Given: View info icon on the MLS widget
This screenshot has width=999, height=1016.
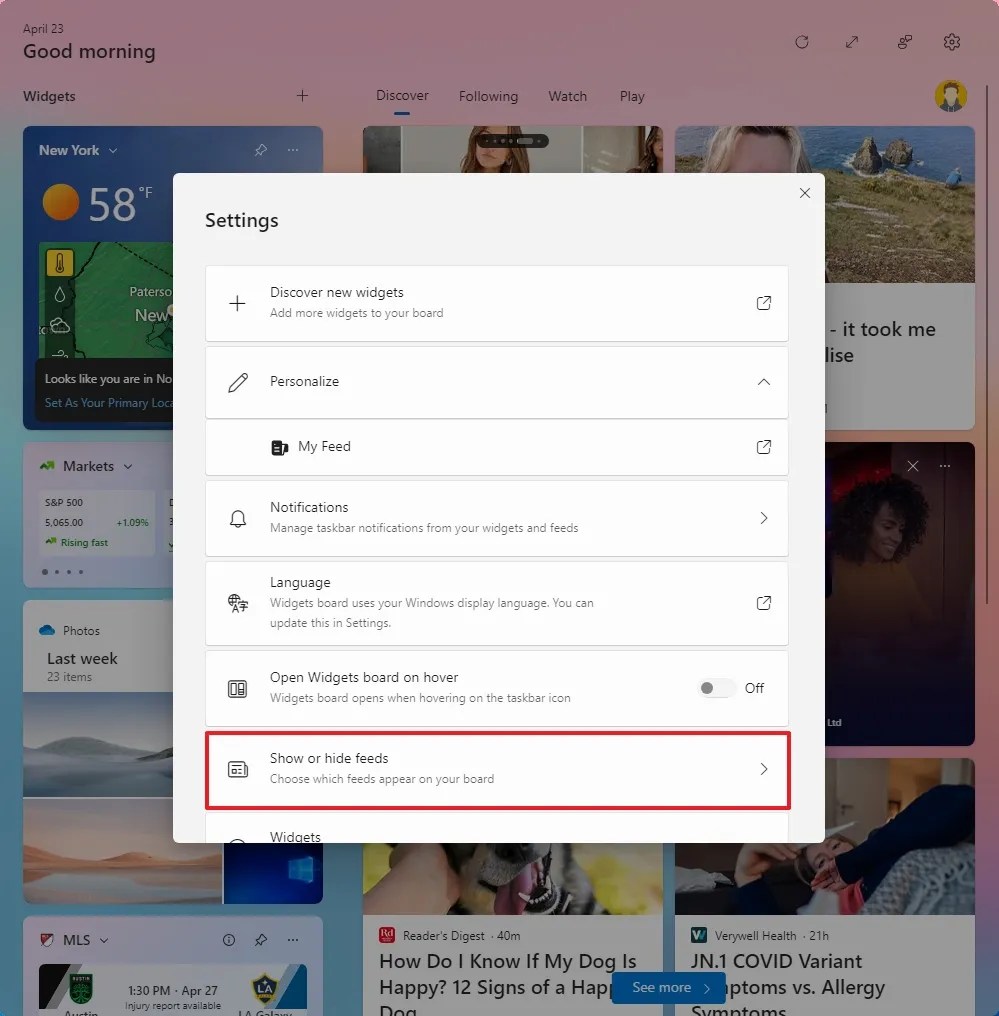Looking at the screenshot, I should (228, 939).
